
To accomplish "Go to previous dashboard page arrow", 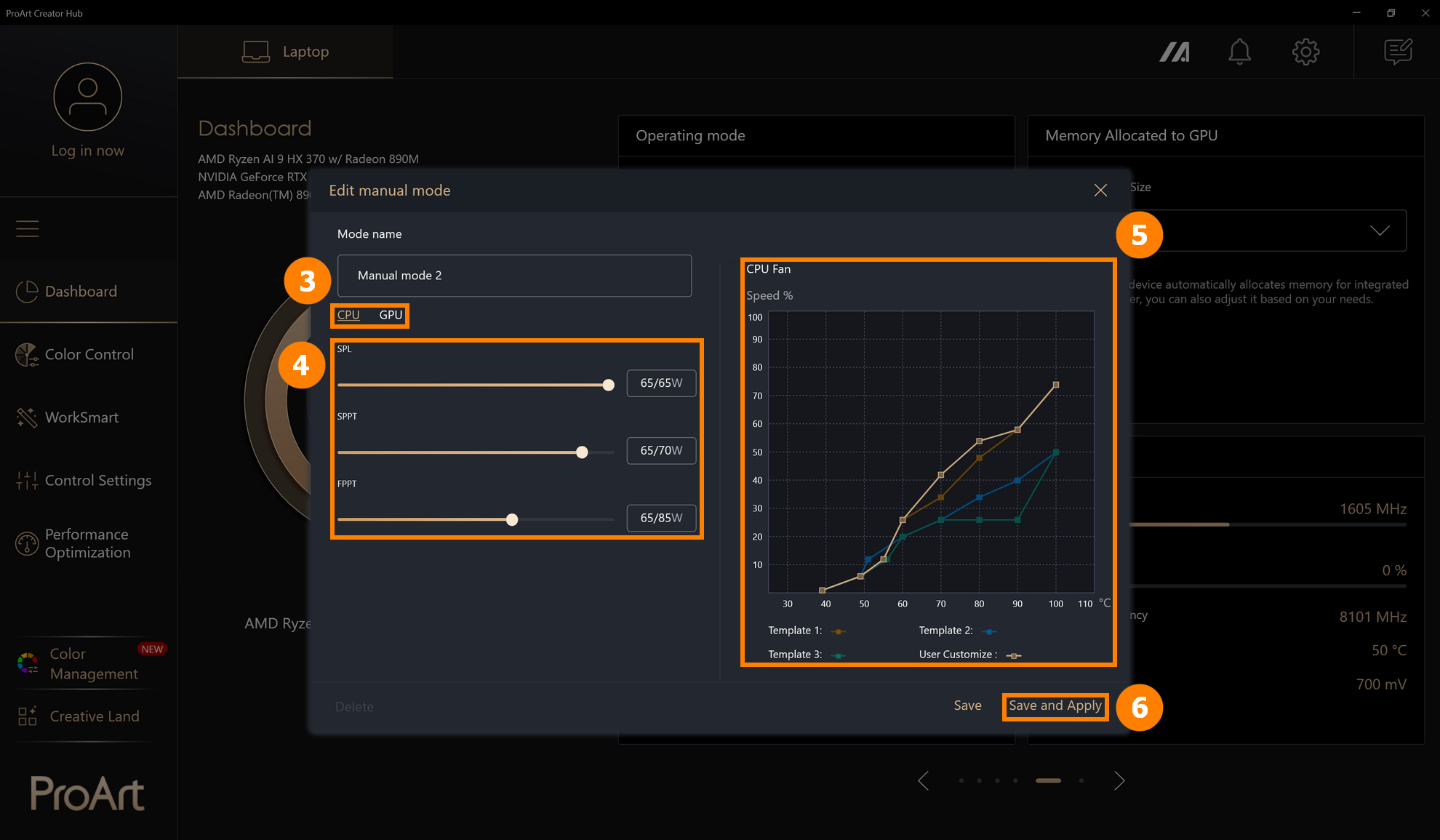I will (924, 781).
